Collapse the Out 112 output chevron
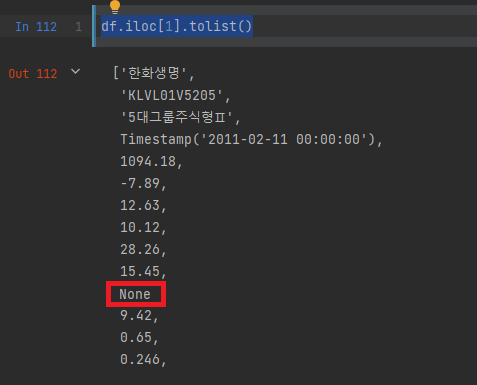Screen dimensions: 477x385 76,71
